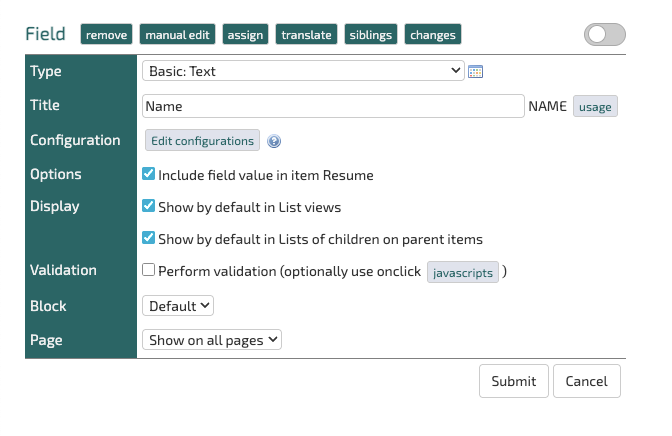Image resolution: width=672 pixels, height=436 pixels.
Task: Click the Validation row label
Action: (63, 270)
